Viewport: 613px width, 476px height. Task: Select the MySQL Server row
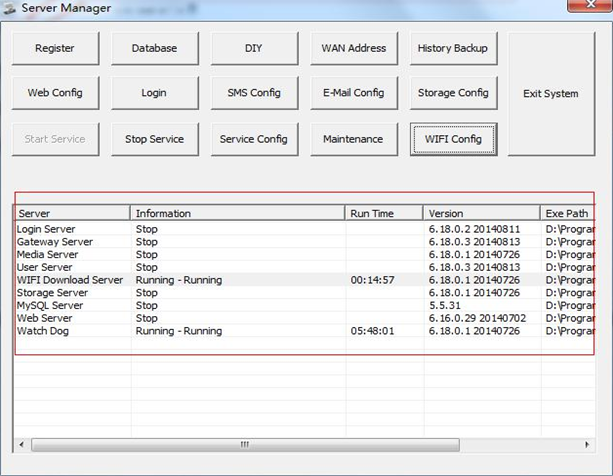305,305
